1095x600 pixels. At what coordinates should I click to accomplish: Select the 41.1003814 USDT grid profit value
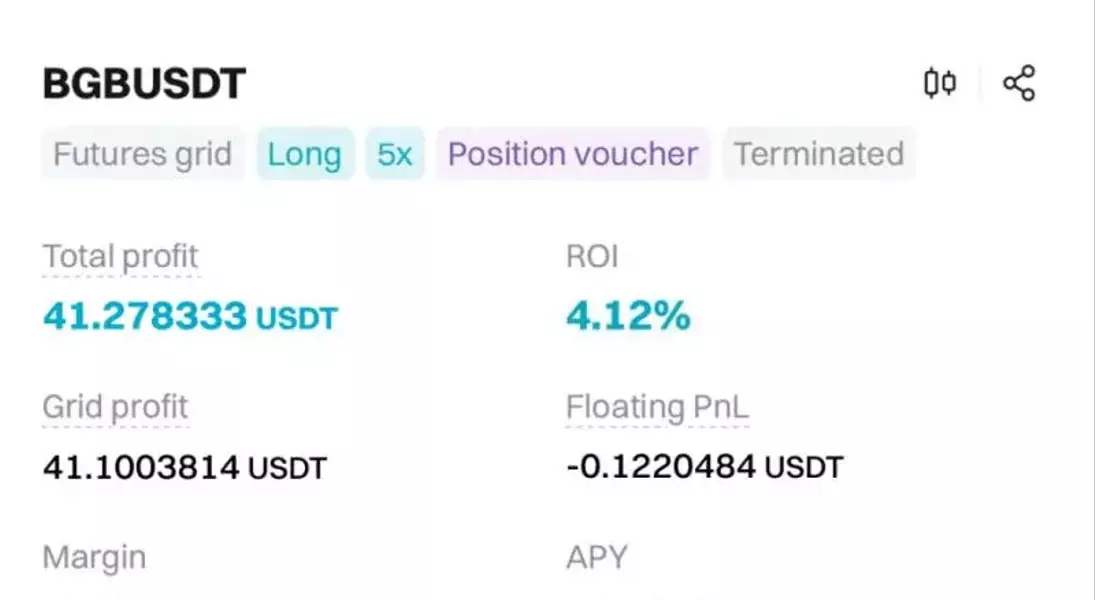click(184, 467)
